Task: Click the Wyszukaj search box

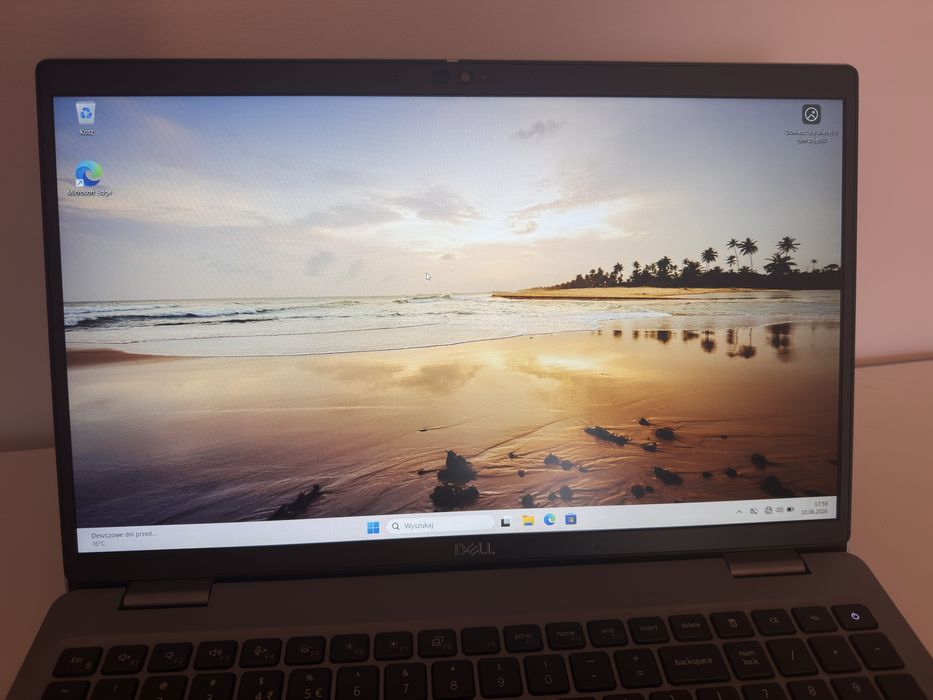Action: pyautogui.click(x=440, y=525)
